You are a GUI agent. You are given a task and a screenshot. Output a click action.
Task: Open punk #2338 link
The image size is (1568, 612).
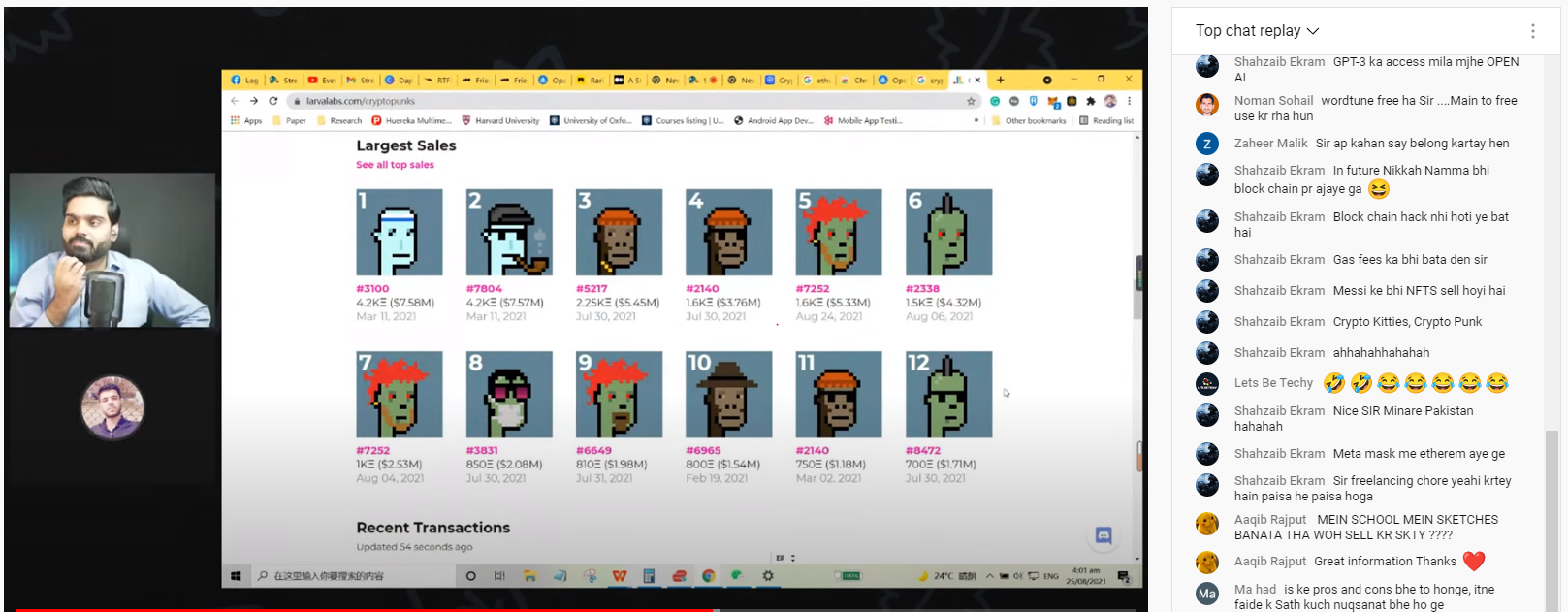[922, 289]
